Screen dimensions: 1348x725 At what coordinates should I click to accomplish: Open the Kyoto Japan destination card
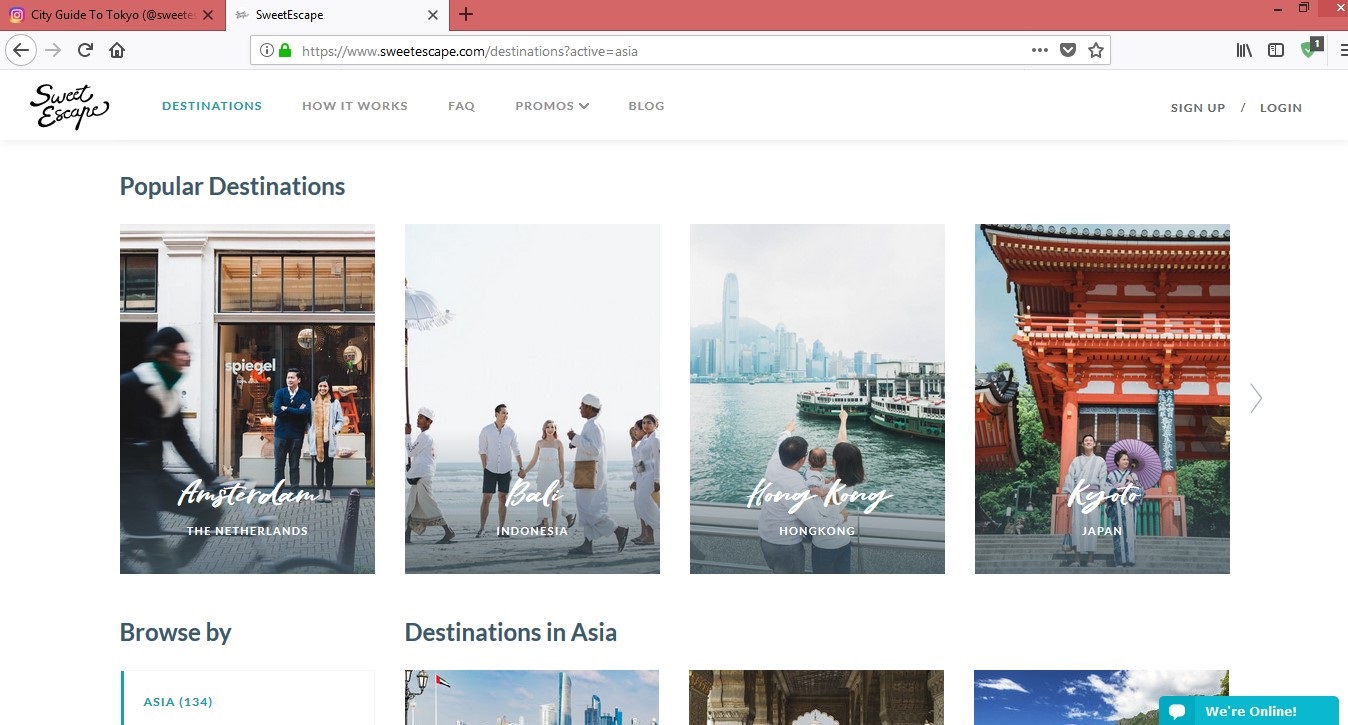pos(1102,398)
